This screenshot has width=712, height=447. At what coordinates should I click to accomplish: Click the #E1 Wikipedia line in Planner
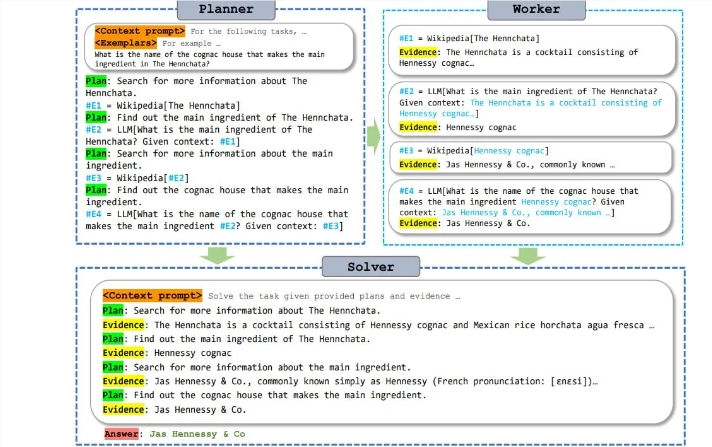point(163,105)
